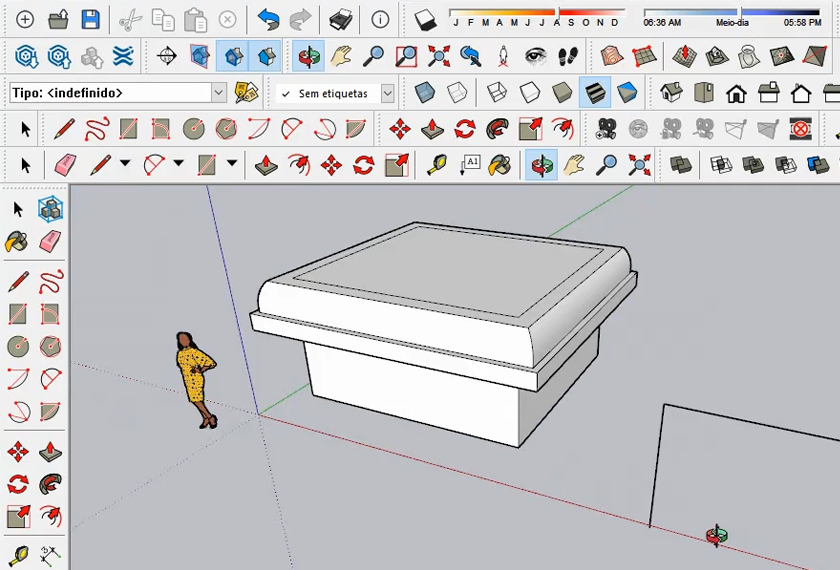Screen dimensions: 840x570
Task: Toggle the X-ray face style
Action: pyautogui.click(x=425, y=93)
